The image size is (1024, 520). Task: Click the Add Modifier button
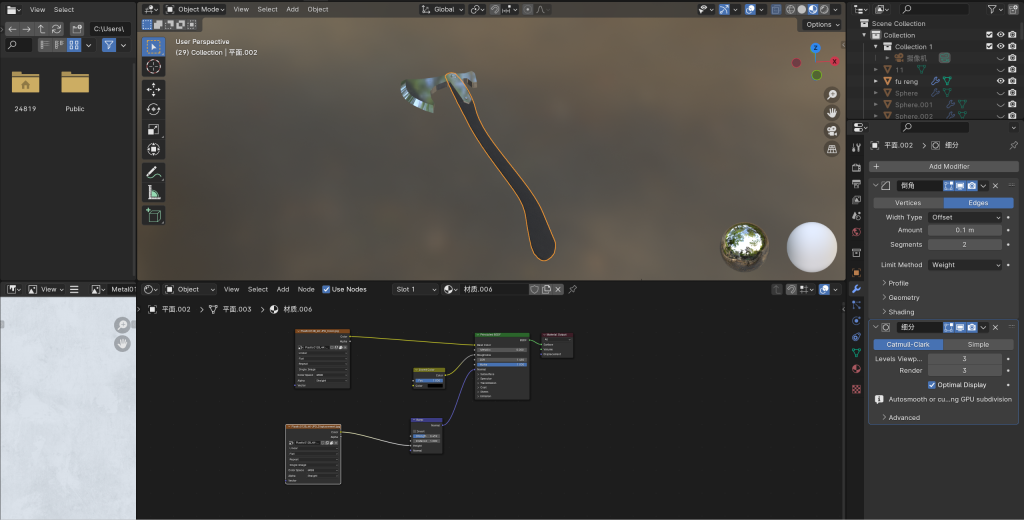coord(944,167)
